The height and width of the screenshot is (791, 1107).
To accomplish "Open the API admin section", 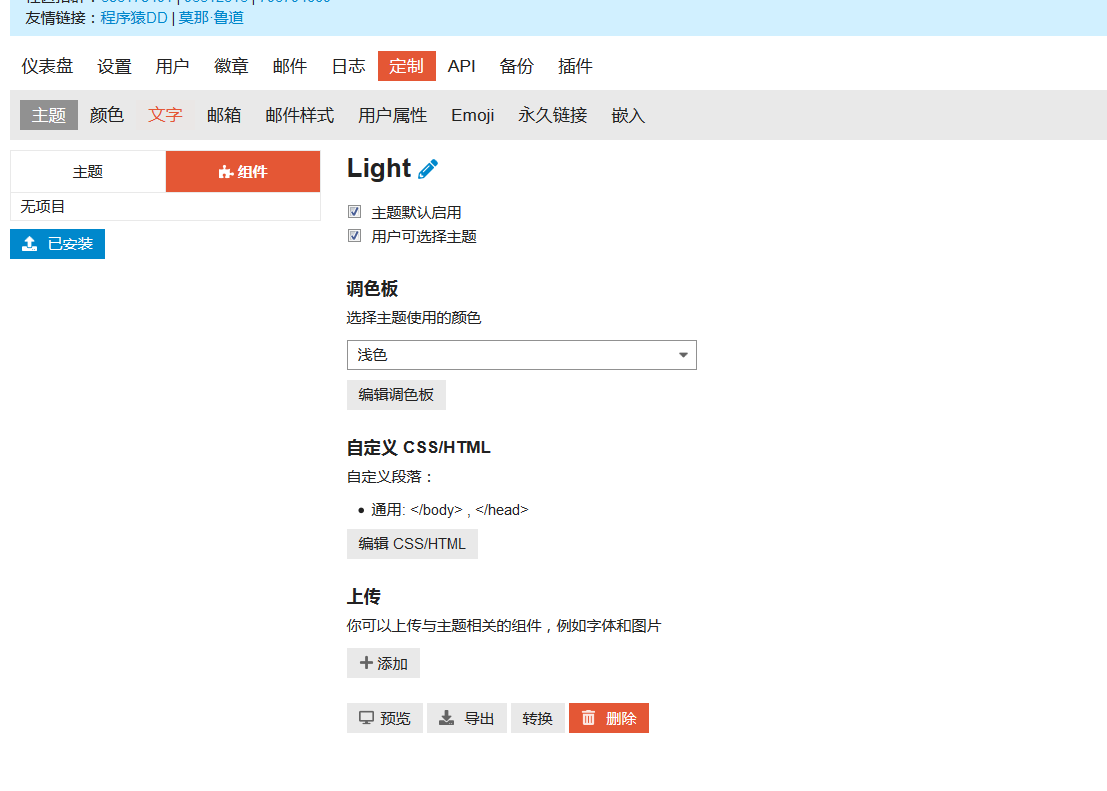I will tap(462, 66).
